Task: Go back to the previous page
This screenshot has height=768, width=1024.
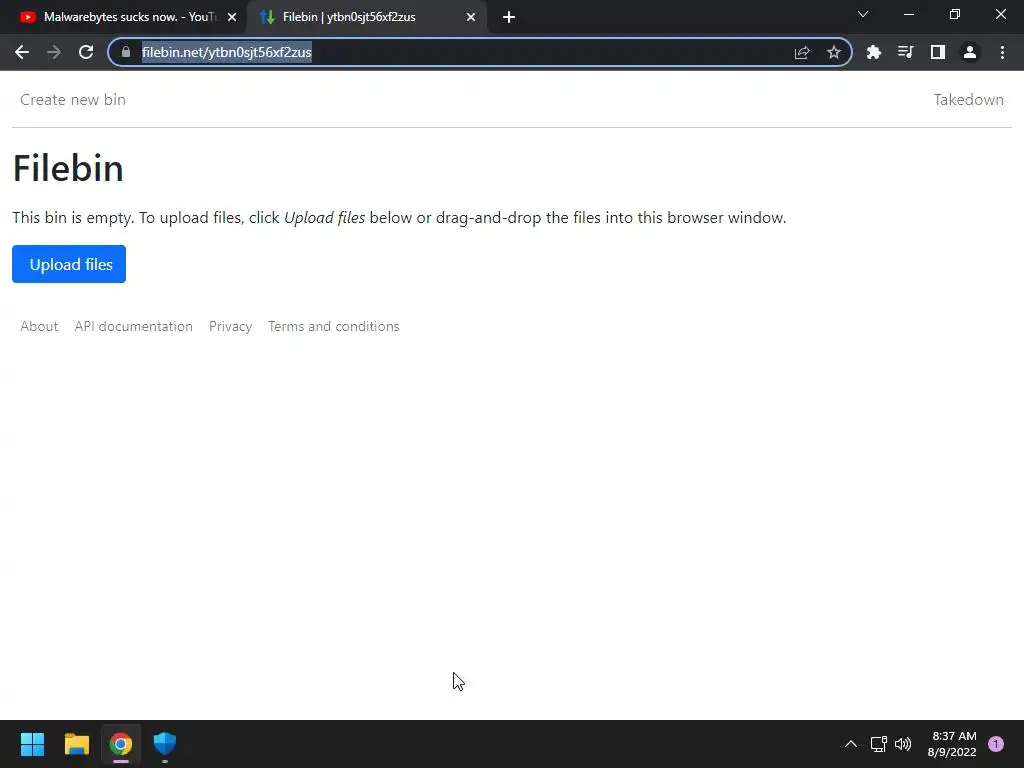Action: tap(22, 52)
